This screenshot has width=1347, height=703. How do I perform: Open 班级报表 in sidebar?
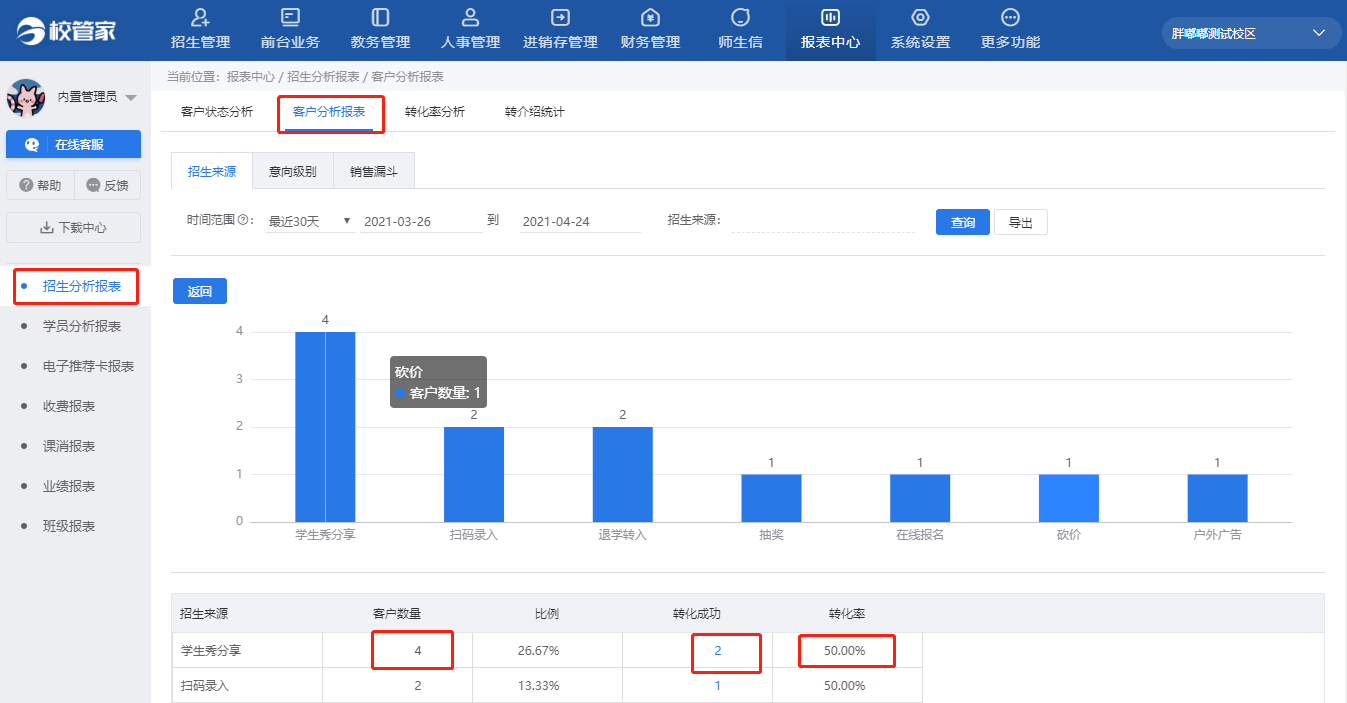tap(69, 526)
